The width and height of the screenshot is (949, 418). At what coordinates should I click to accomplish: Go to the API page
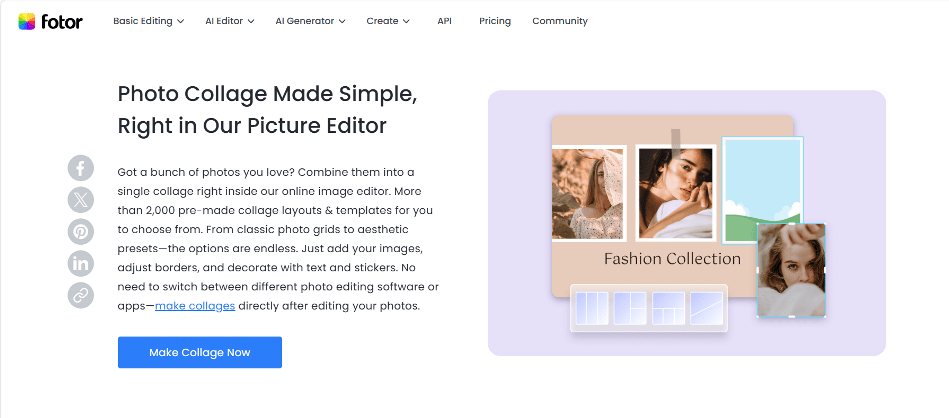coord(444,21)
